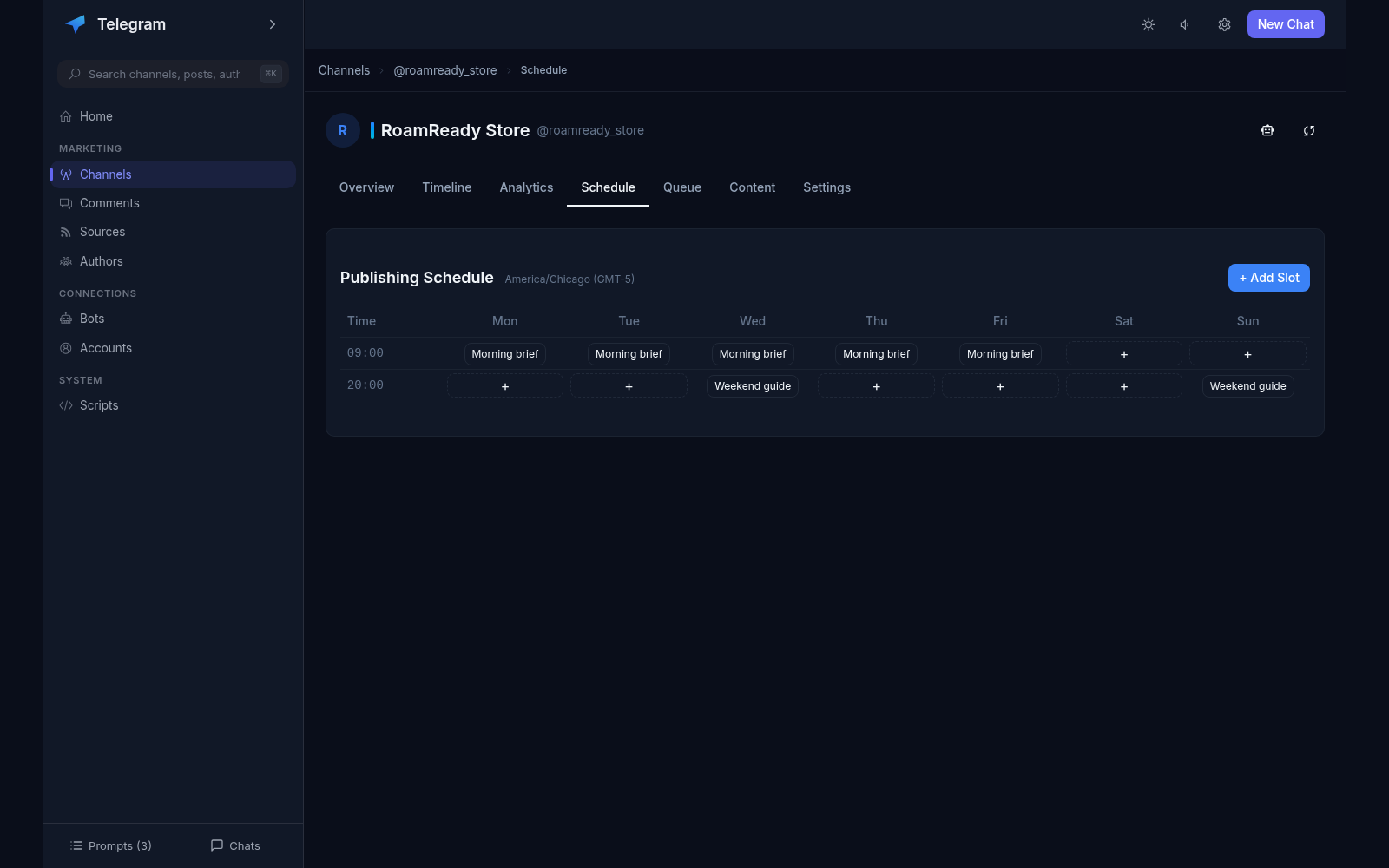Toggle light theme with sun icon

click(1149, 24)
